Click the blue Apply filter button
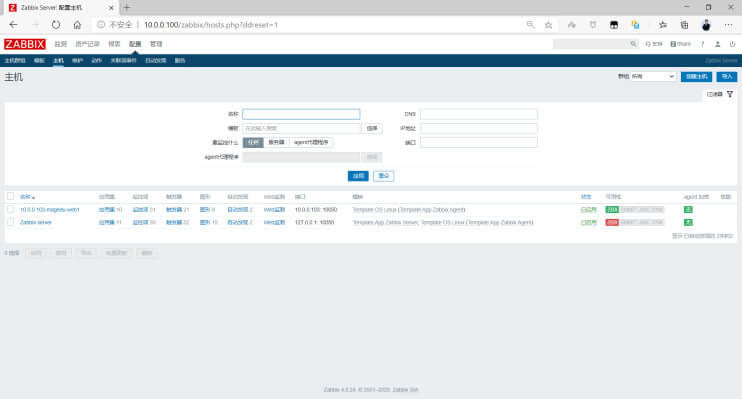 358,176
